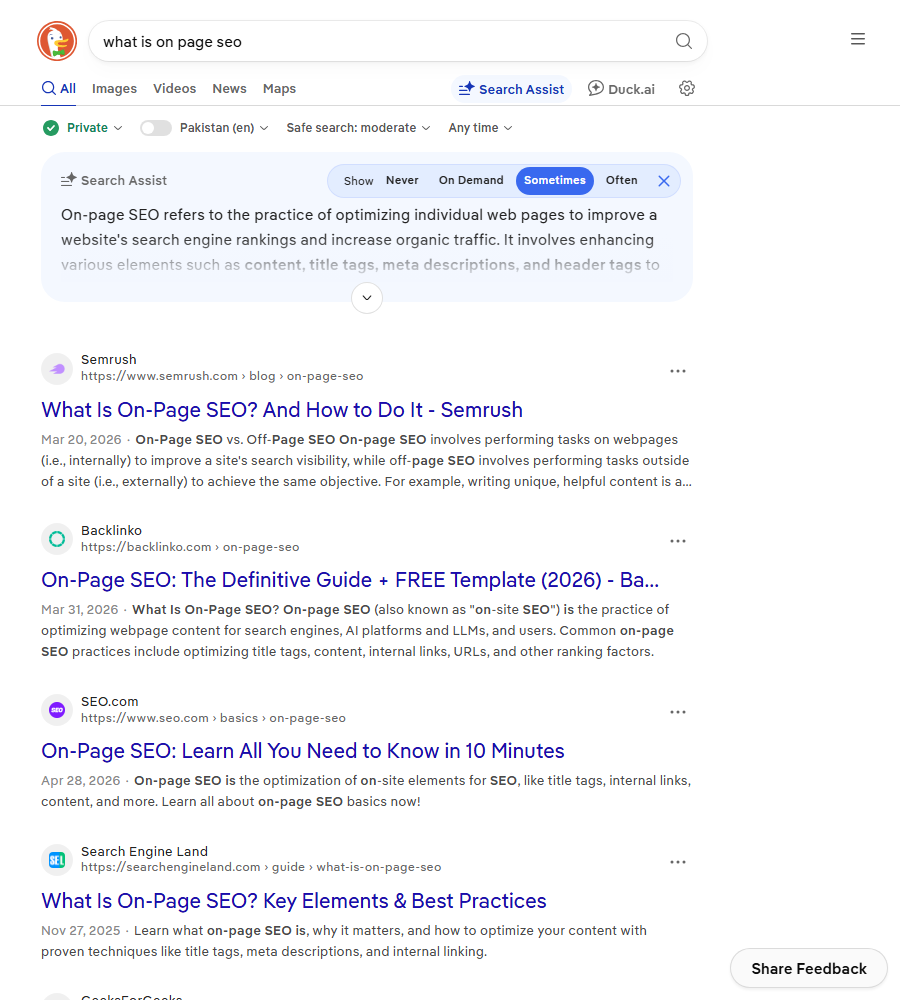Open 'What Is On-Page SEO? And How to Do It' link
The width and height of the screenshot is (900, 1000).
tap(282, 410)
